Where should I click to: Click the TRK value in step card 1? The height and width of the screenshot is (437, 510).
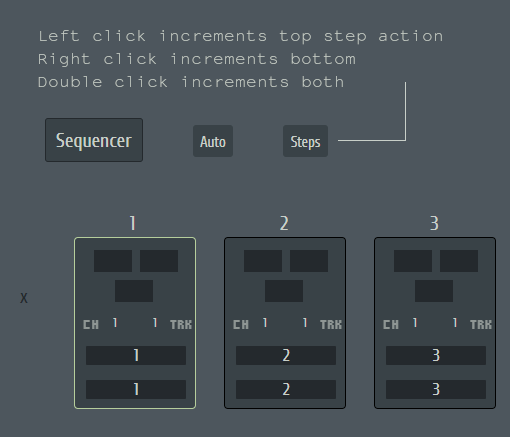(155, 323)
